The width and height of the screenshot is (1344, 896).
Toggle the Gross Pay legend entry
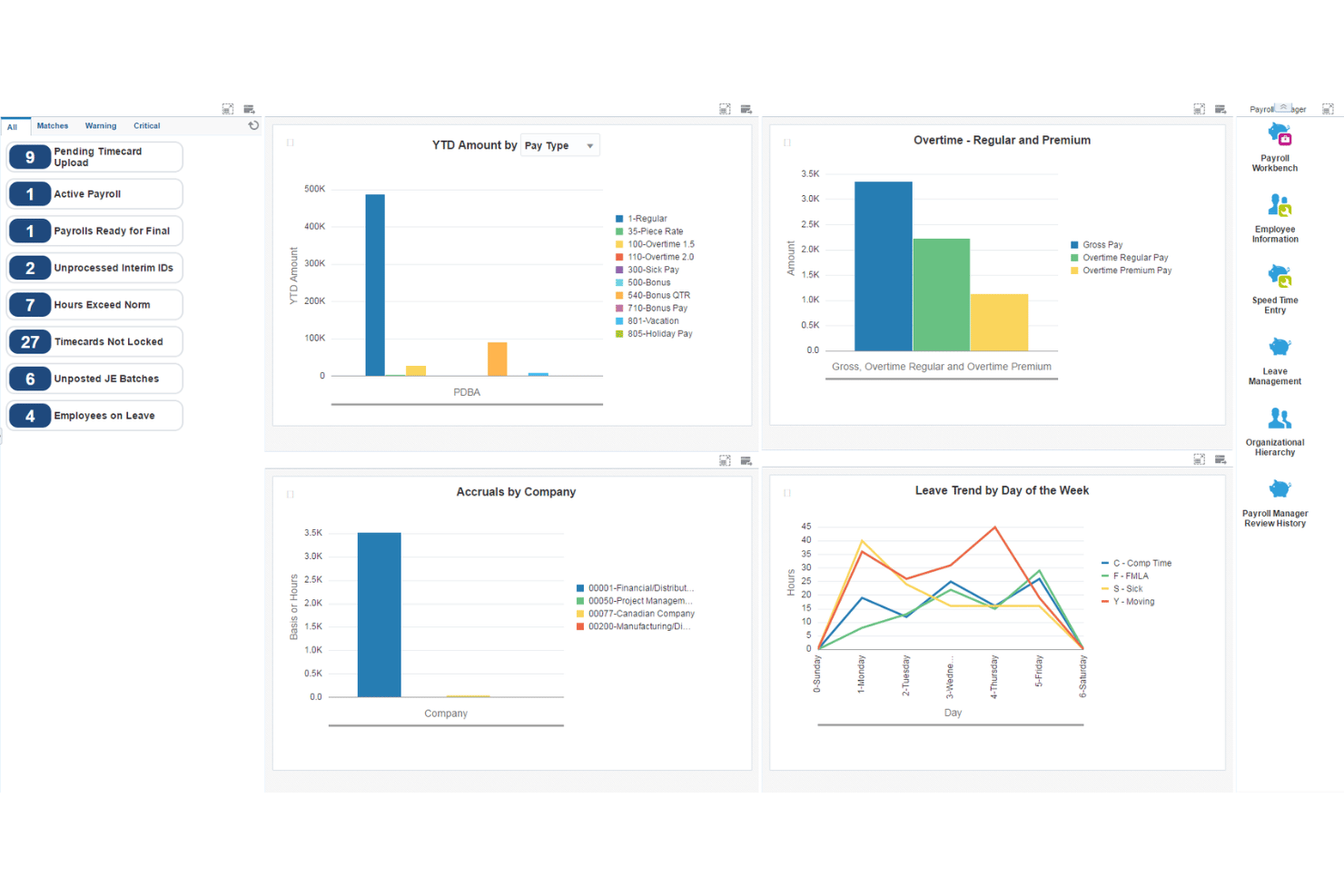[1097, 245]
